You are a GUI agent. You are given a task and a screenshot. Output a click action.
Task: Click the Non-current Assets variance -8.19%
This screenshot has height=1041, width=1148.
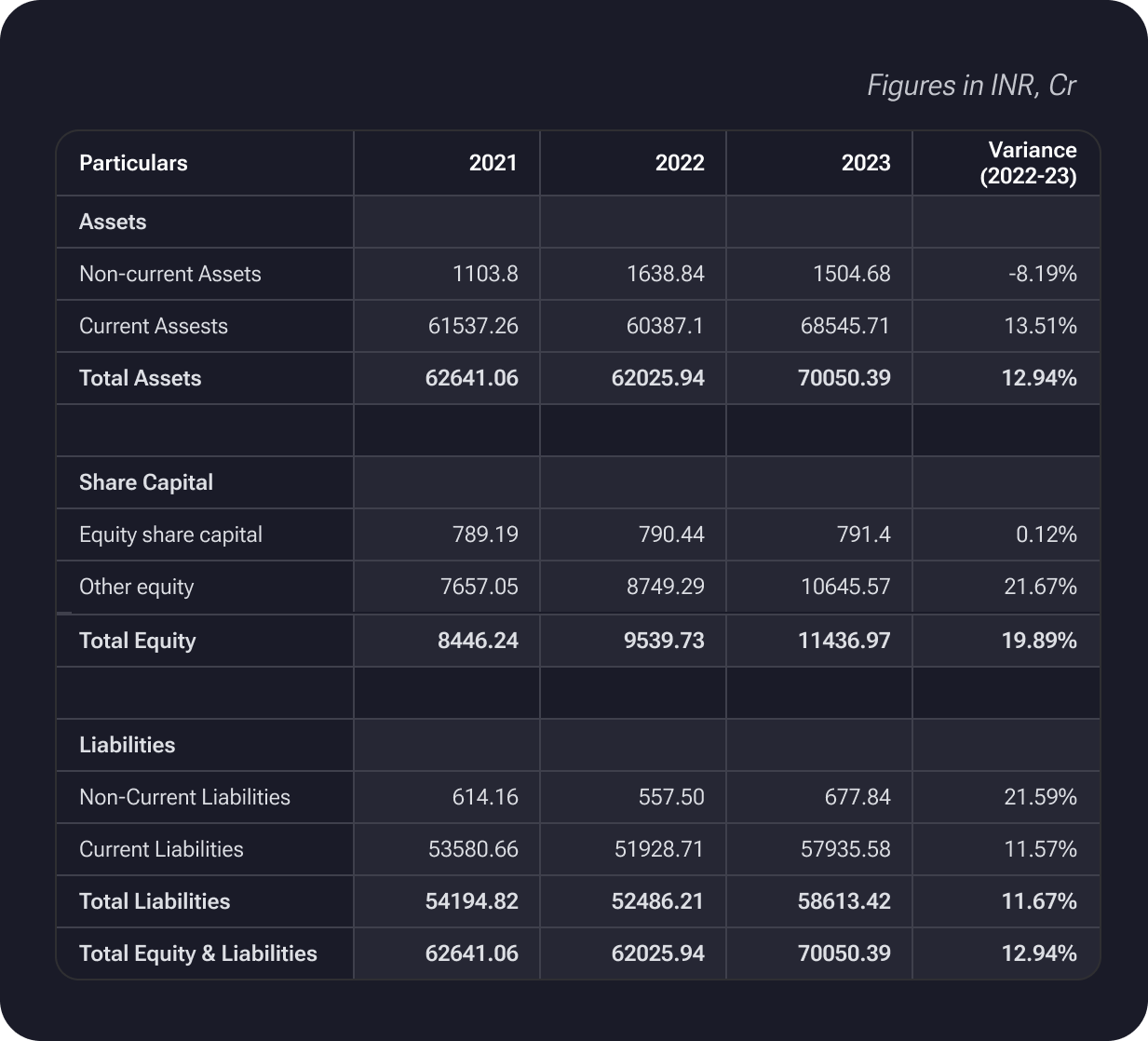tap(1042, 274)
